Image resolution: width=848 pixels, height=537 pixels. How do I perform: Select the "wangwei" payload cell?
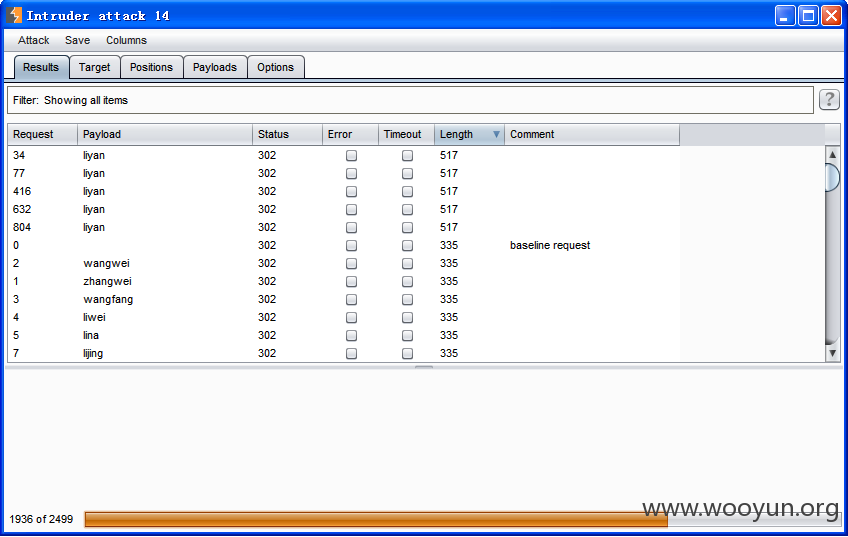(107, 263)
